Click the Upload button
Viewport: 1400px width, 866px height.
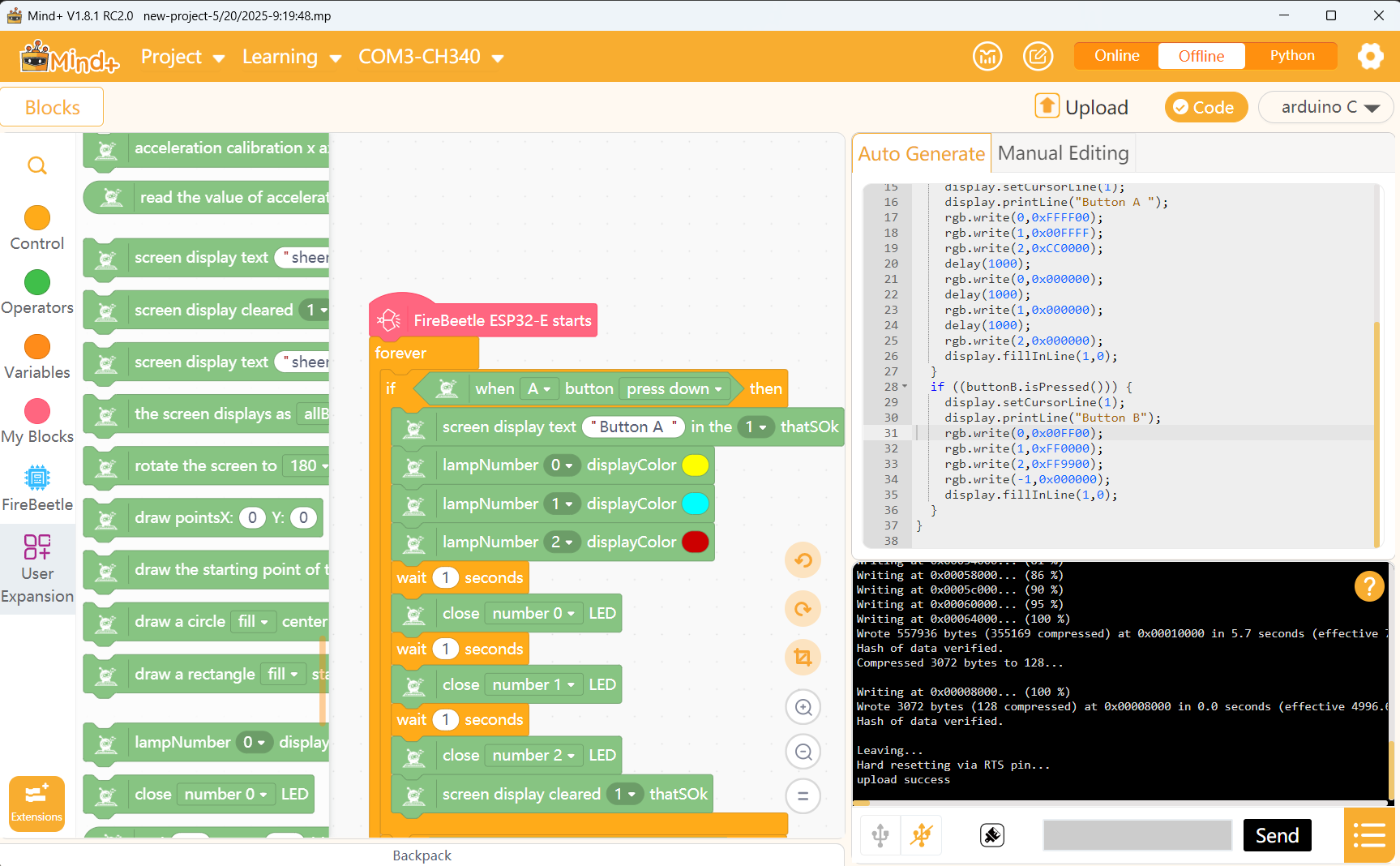(x=1081, y=107)
